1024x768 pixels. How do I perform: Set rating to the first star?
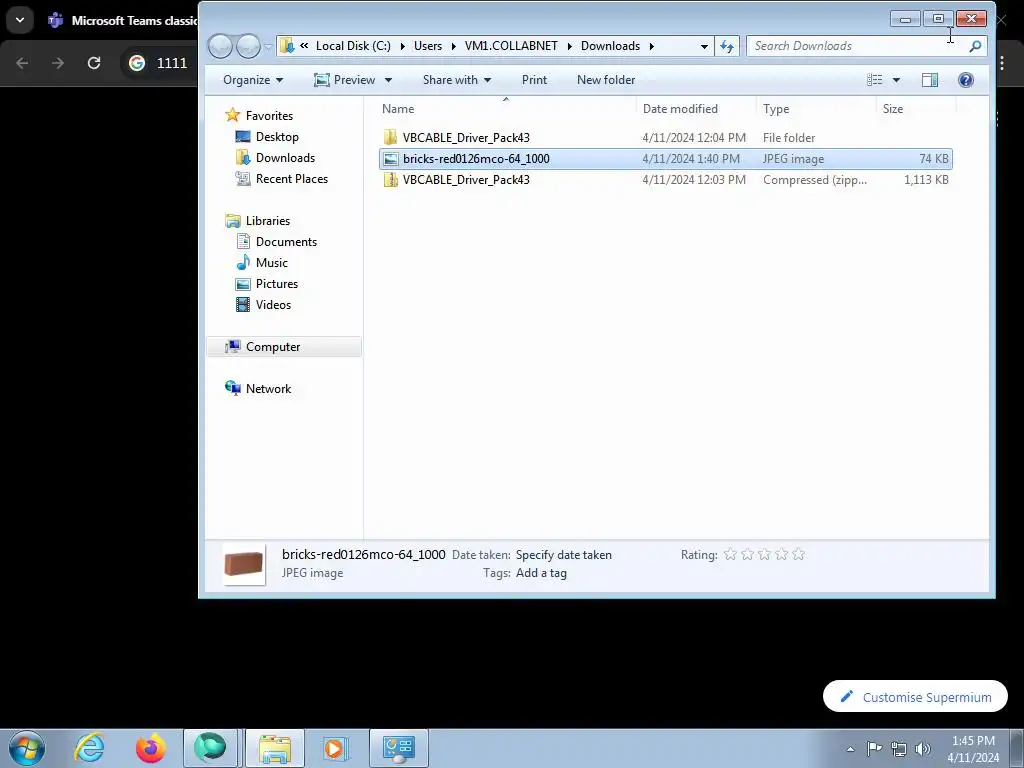pos(730,554)
